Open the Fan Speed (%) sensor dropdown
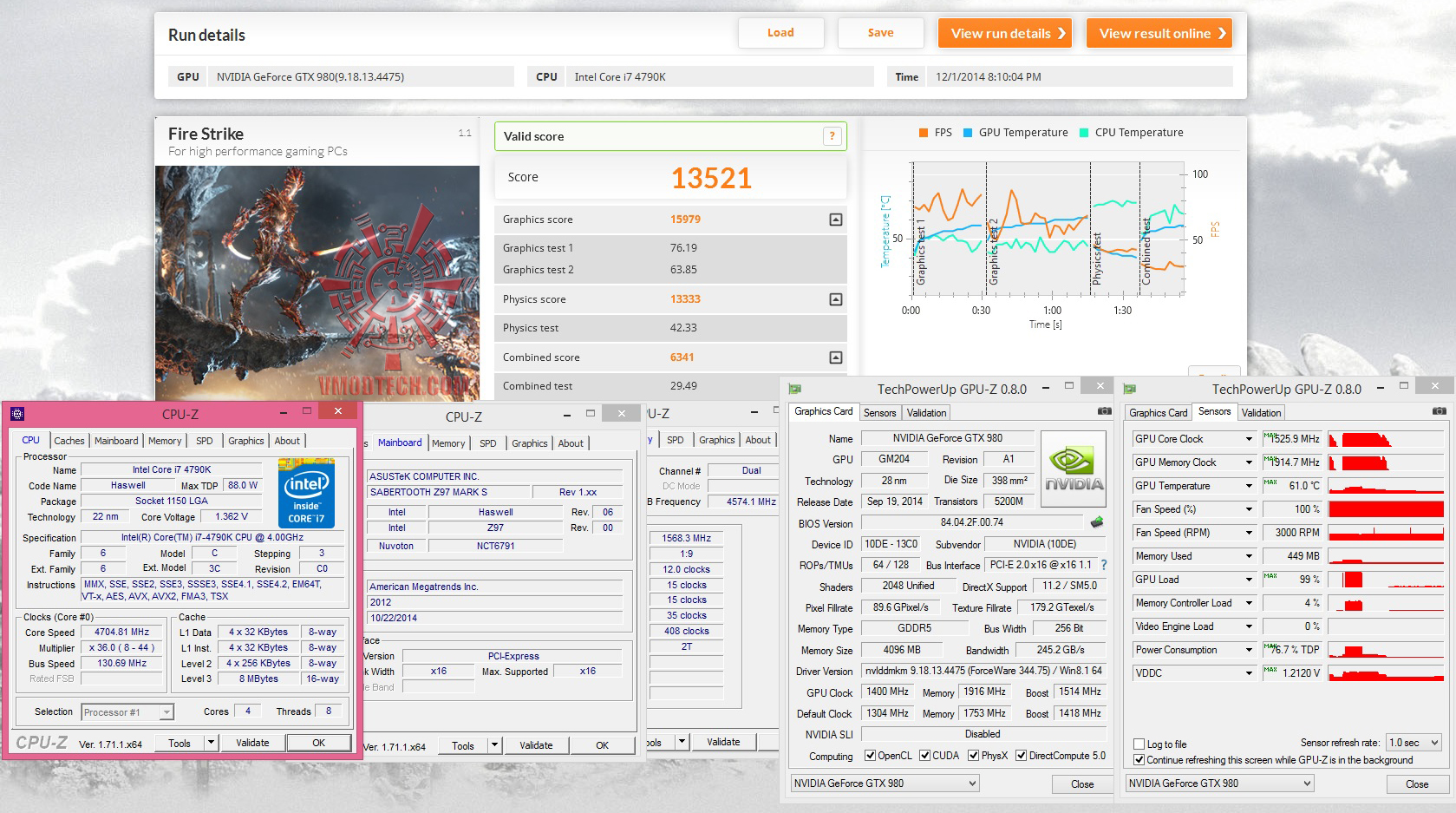The height and width of the screenshot is (813, 1456). (1250, 509)
